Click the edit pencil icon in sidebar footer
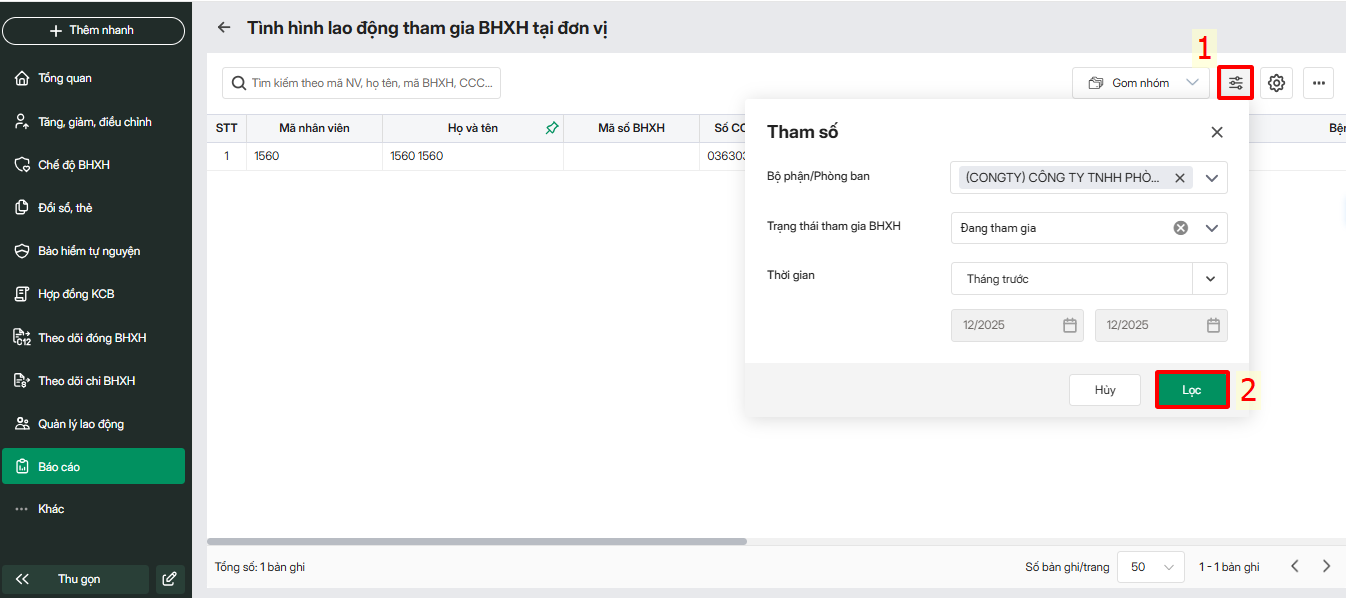1346x598 pixels. point(170,579)
